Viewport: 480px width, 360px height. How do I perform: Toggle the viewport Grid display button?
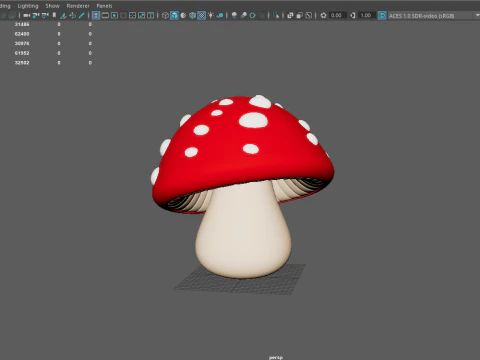tap(96, 15)
